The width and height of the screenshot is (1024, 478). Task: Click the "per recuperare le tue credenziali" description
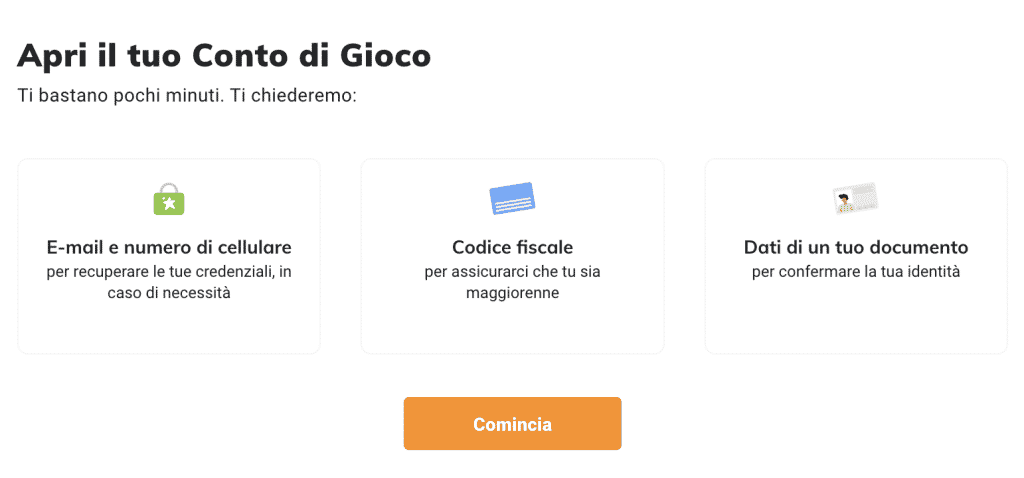click(x=169, y=271)
